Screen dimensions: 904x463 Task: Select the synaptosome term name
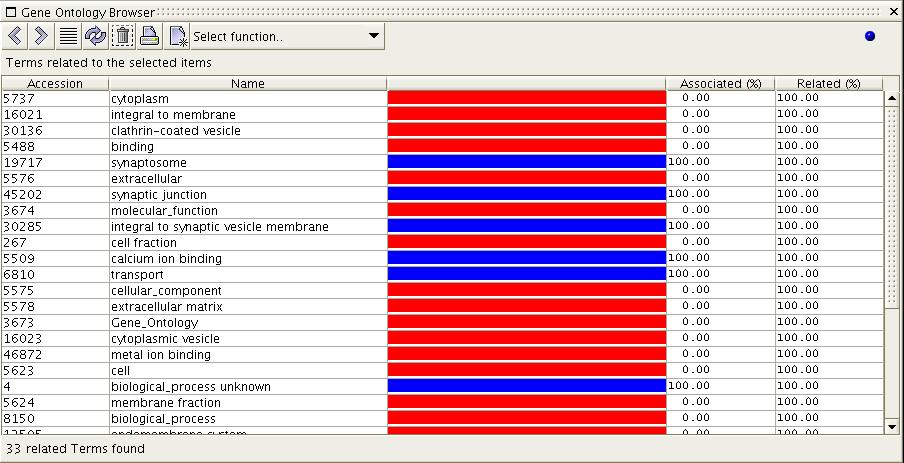coord(149,163)
